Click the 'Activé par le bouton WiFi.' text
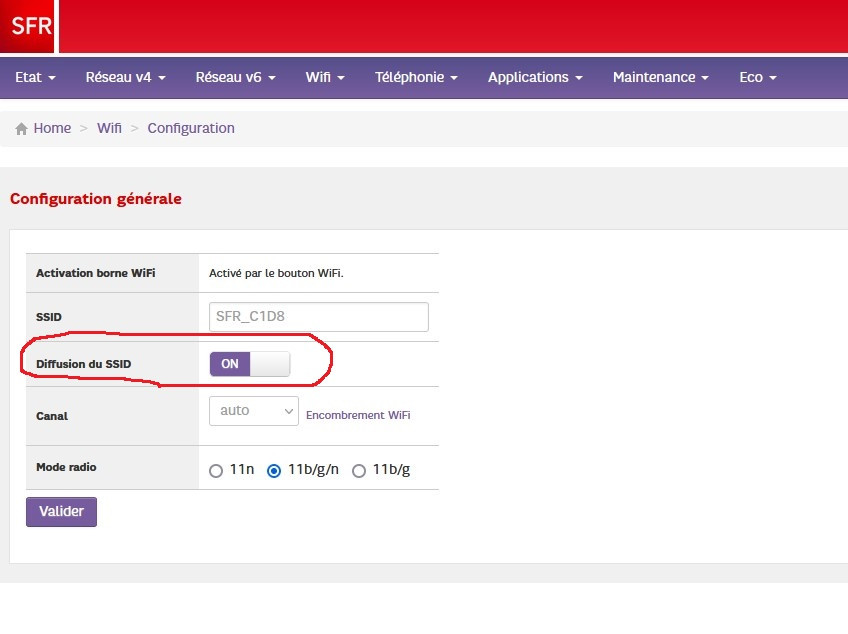The width and height of the screenshot is (848, 634). [276, 273]
